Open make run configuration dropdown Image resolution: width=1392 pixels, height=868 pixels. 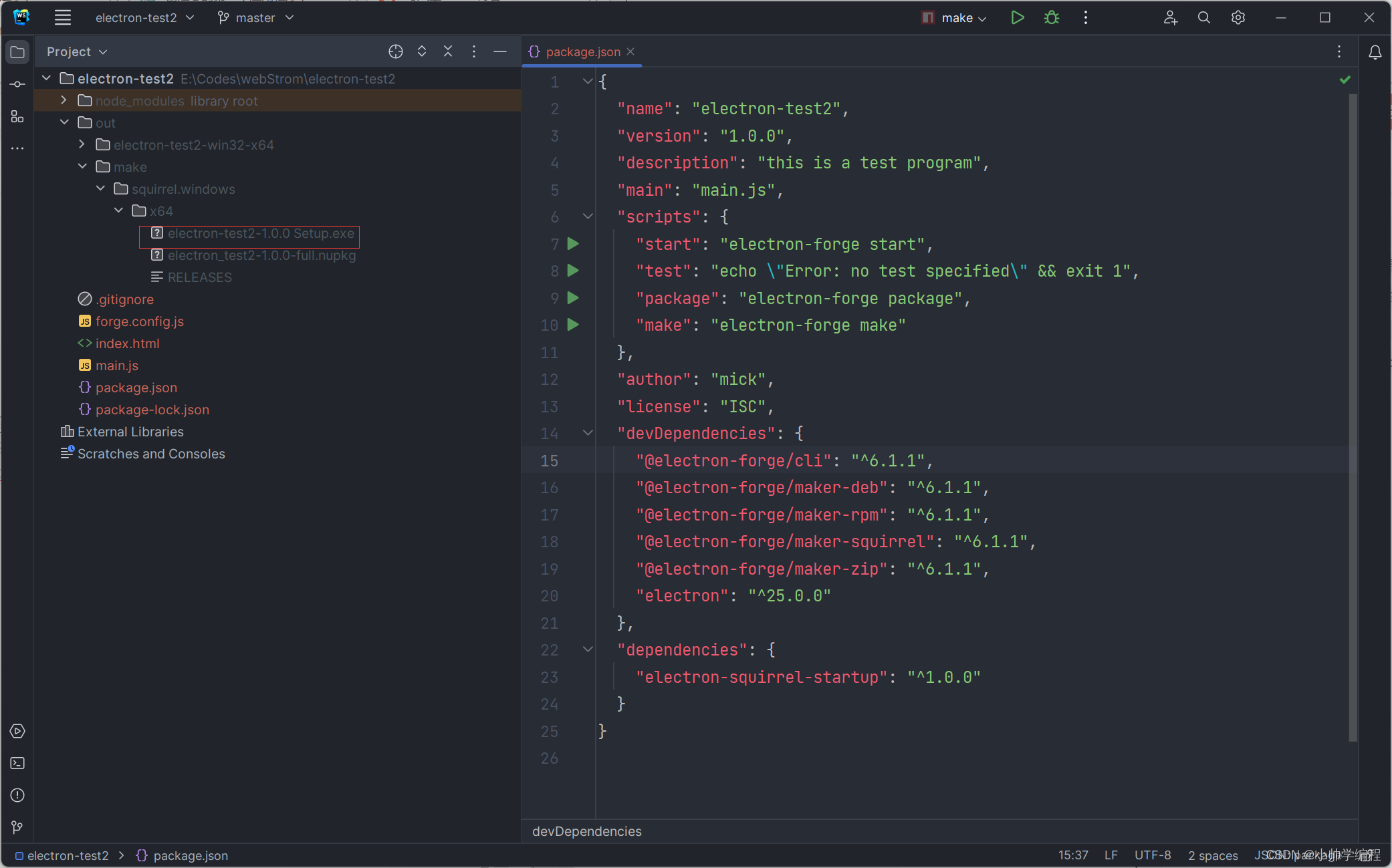point(955,18)
